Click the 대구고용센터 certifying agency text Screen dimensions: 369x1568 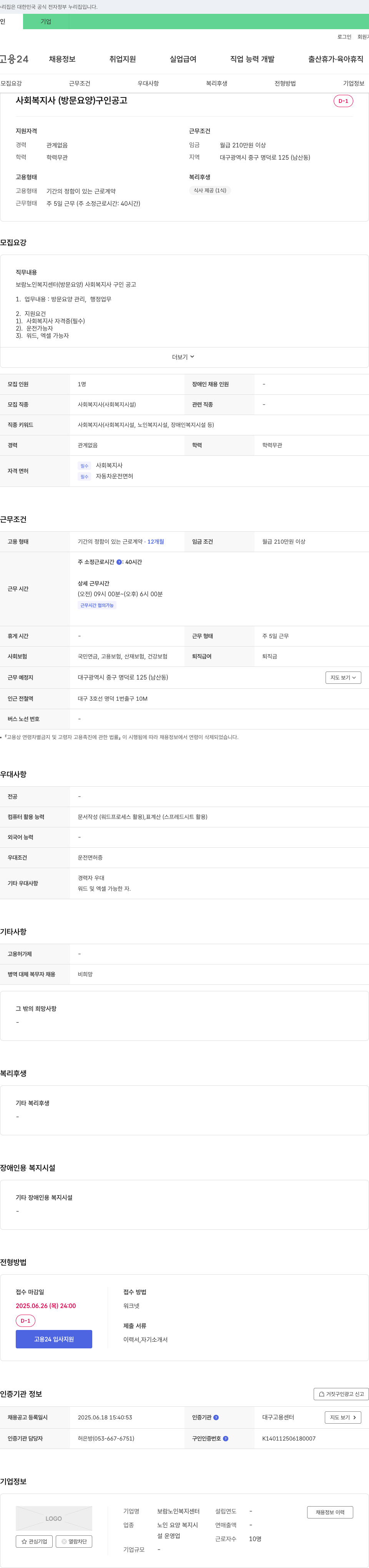click(278, 1417)
